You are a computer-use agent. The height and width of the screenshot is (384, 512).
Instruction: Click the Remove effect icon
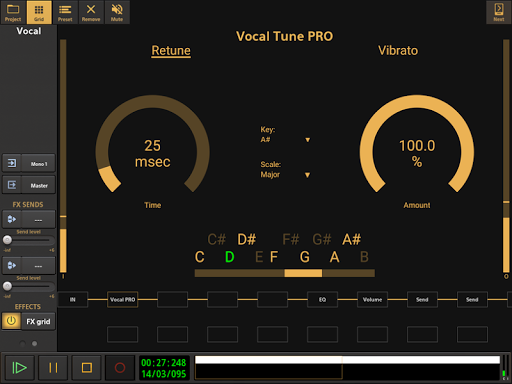[x=91, y=12]
